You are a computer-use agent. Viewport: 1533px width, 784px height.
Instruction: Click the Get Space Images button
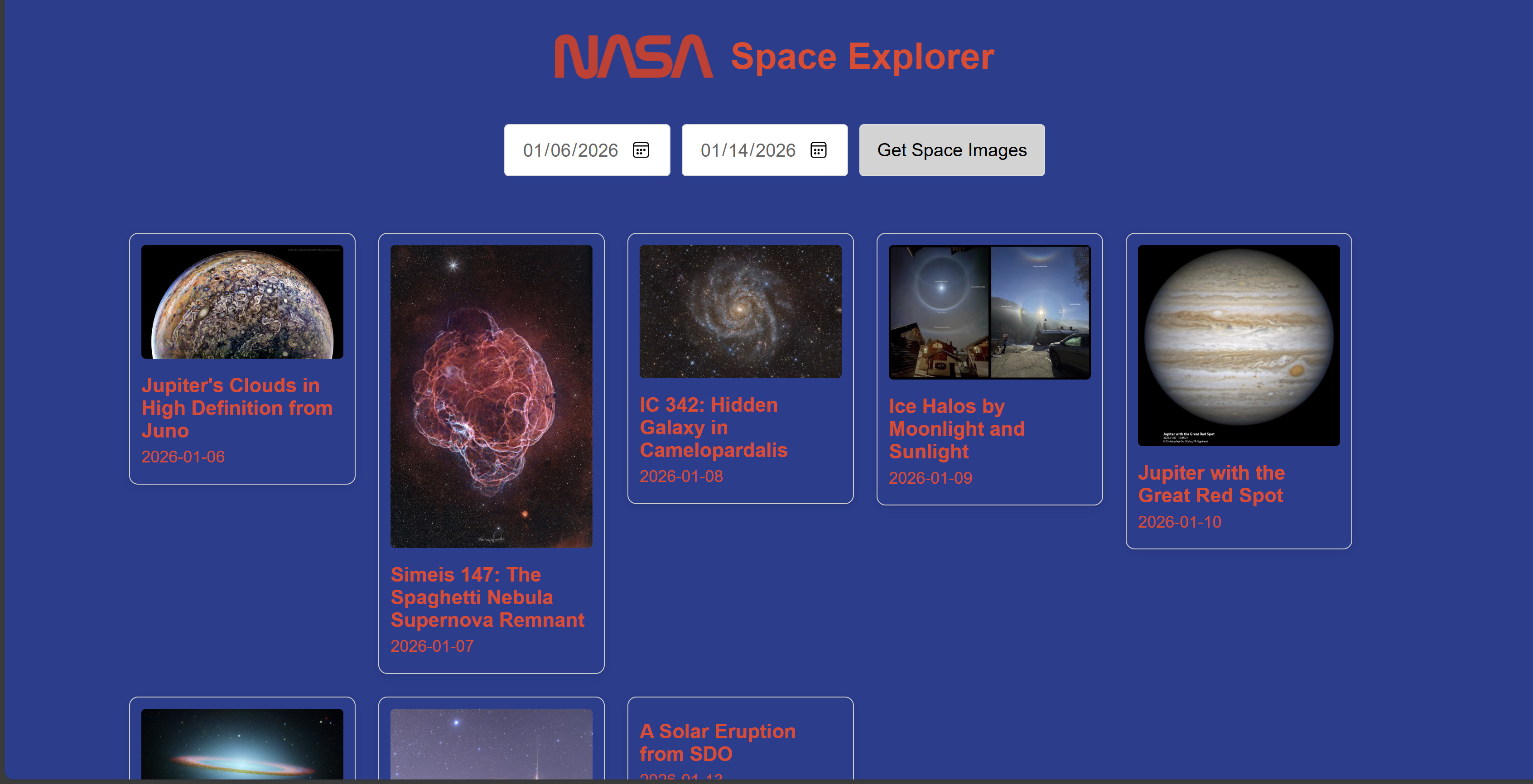point(952,150)
